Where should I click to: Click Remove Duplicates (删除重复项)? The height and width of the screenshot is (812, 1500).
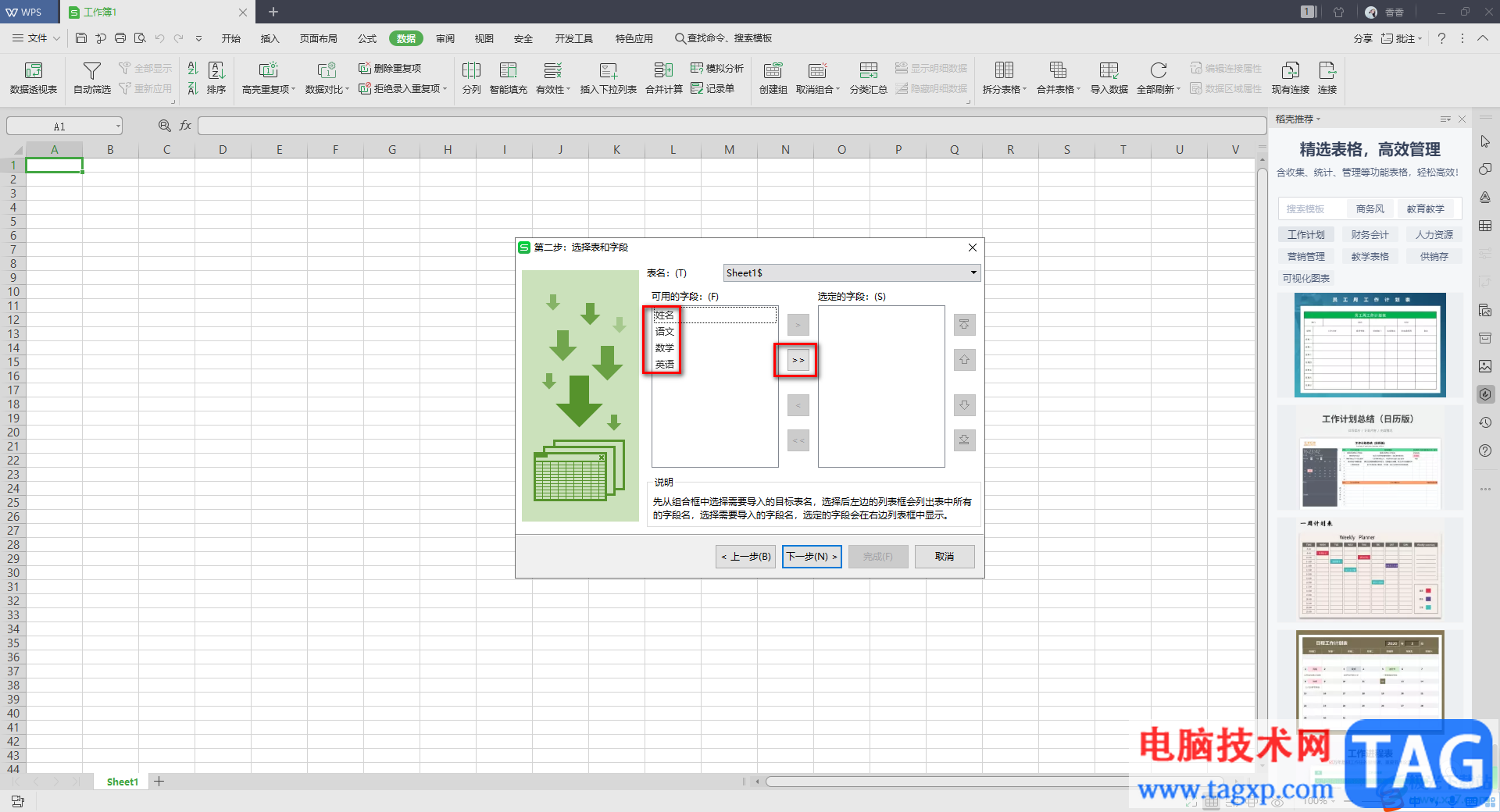click(x=390, y=68)
